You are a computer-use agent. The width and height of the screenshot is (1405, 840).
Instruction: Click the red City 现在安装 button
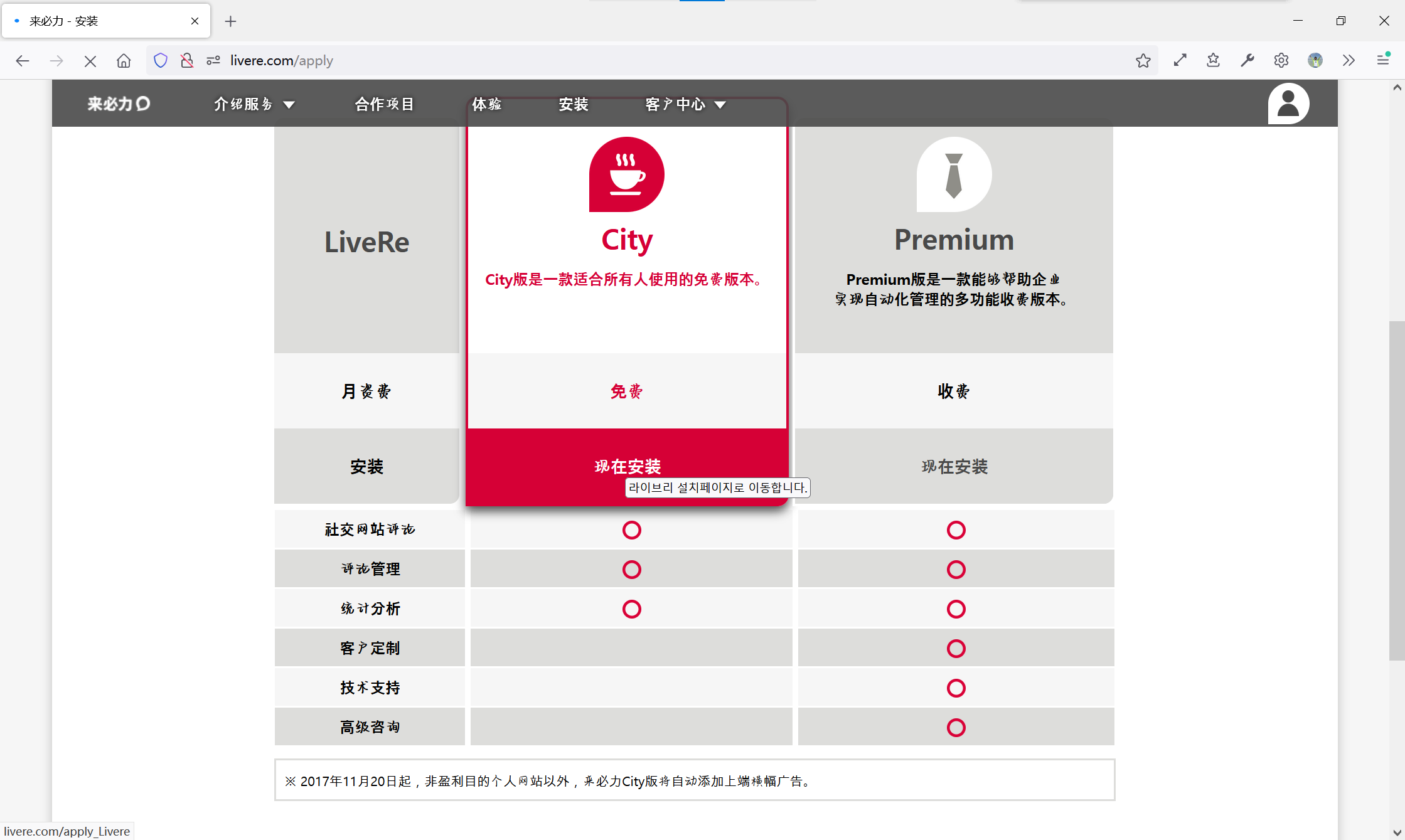coord(627,466)
